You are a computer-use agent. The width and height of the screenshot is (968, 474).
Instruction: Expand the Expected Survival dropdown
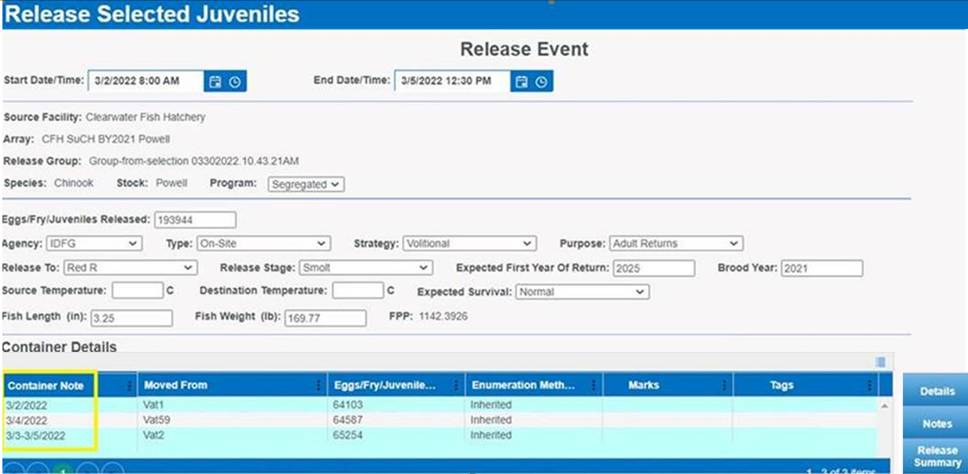(x=581, y=292)
